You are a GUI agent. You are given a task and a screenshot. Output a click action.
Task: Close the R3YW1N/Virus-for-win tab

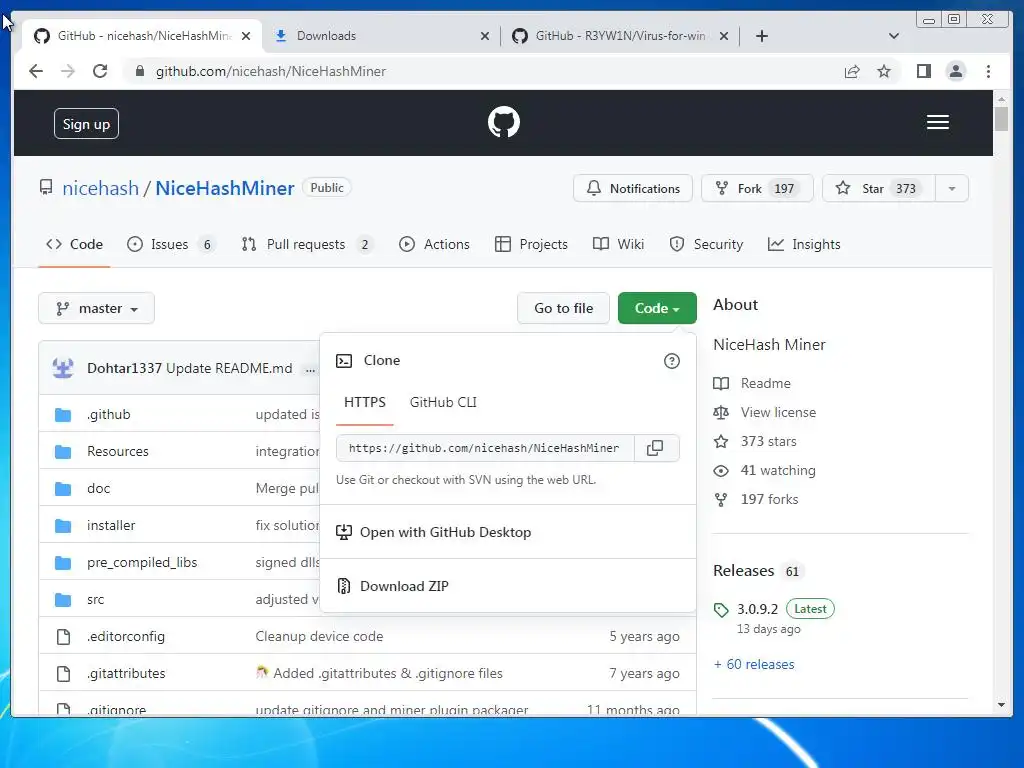[x=724, y=36]
